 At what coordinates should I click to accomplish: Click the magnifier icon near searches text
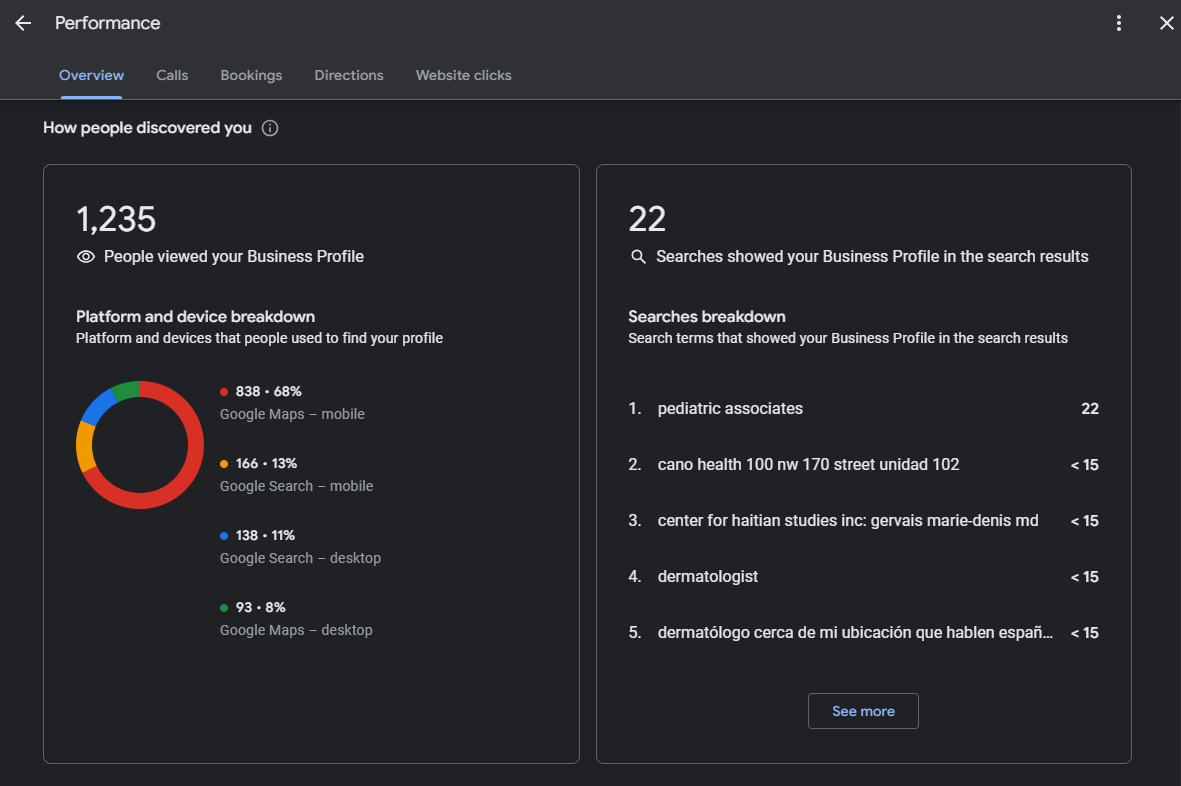(x=638, y=257)
